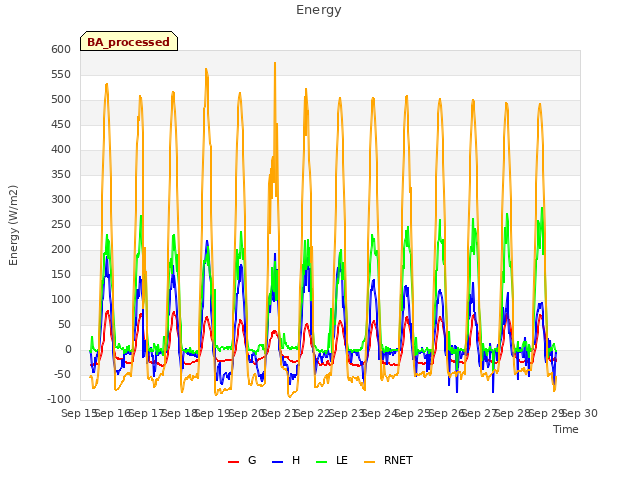Click the 100 y-axis tick label
This screenshot has width=640, height=480.
(61, 300)
